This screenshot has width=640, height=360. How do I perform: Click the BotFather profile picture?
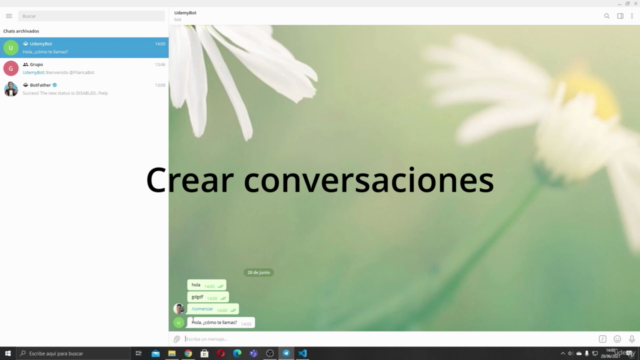[11, 89]
